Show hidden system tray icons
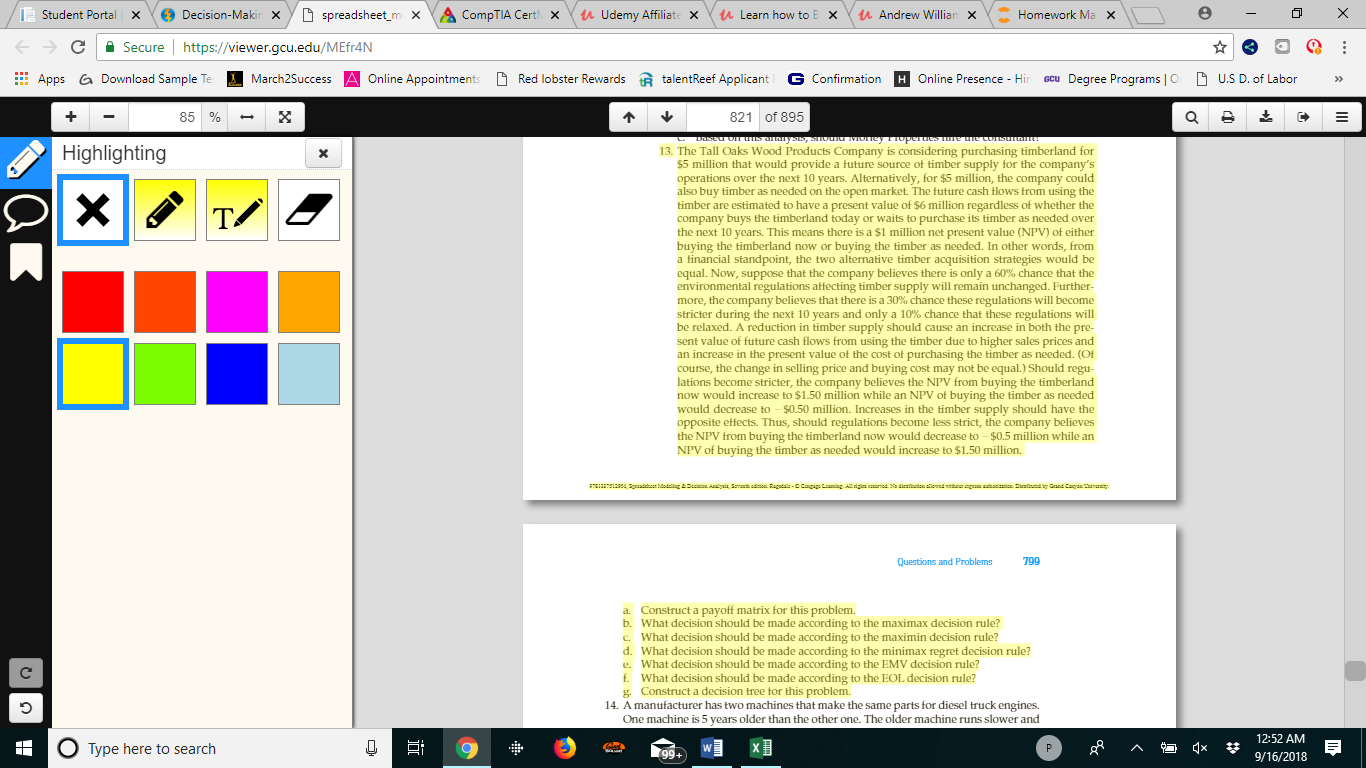Viewport: 1366px width, 768px height. tap(1136, 748)
